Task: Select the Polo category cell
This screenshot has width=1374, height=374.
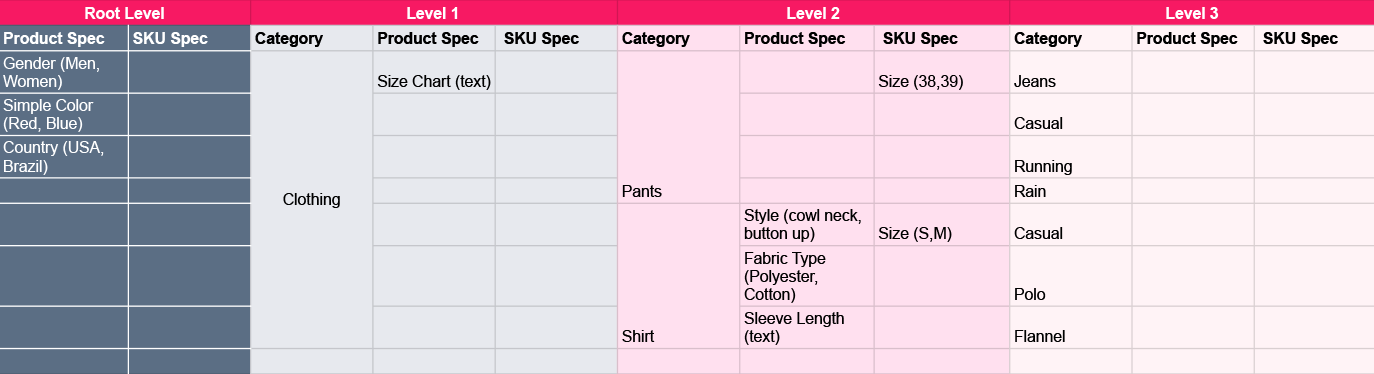Action: tap(1070, 276)
